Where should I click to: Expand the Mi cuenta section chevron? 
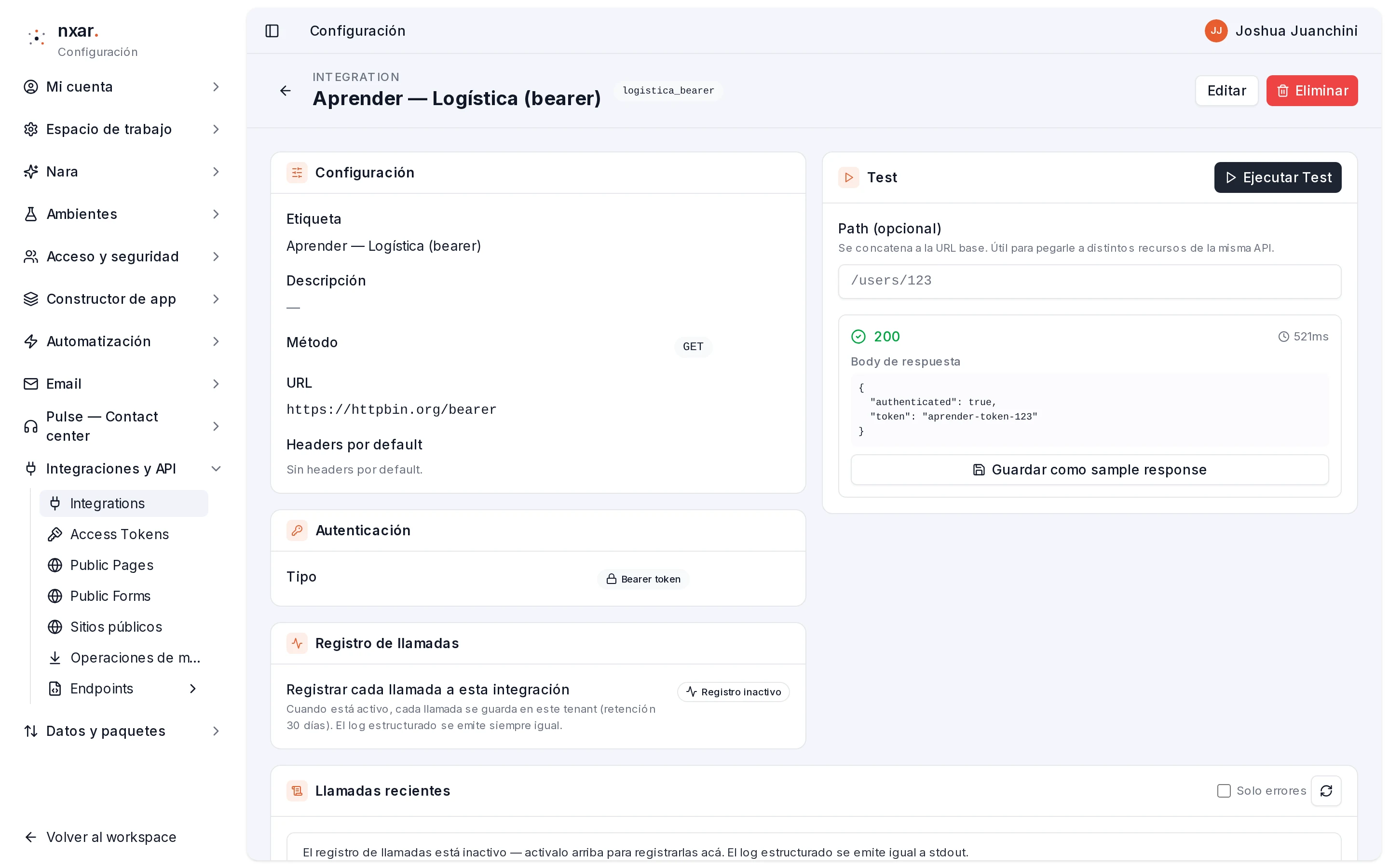point(216,87)
